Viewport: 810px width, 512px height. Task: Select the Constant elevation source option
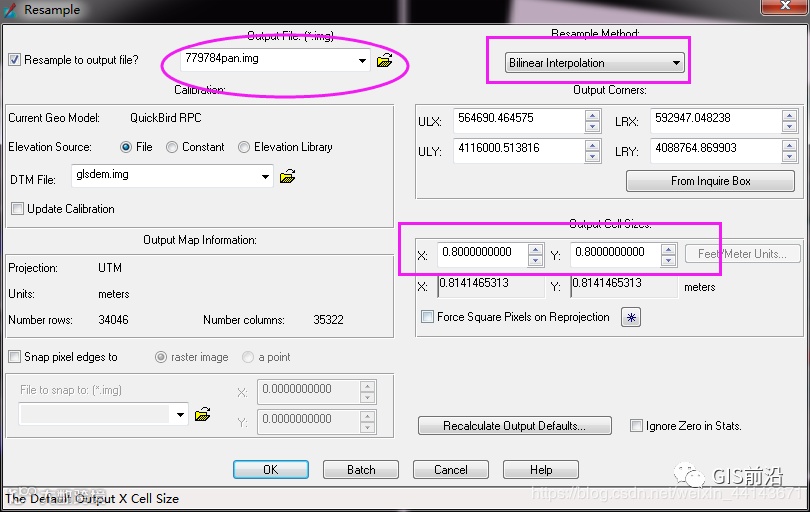click(172, 147)
